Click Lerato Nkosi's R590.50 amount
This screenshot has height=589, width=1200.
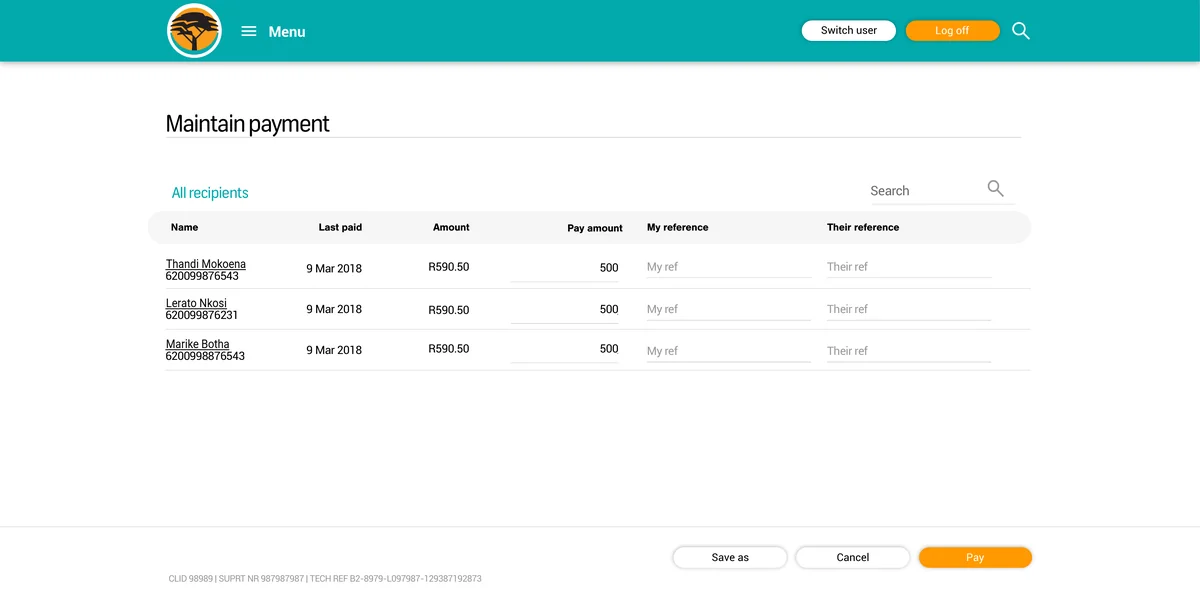[x=449, y=310]
